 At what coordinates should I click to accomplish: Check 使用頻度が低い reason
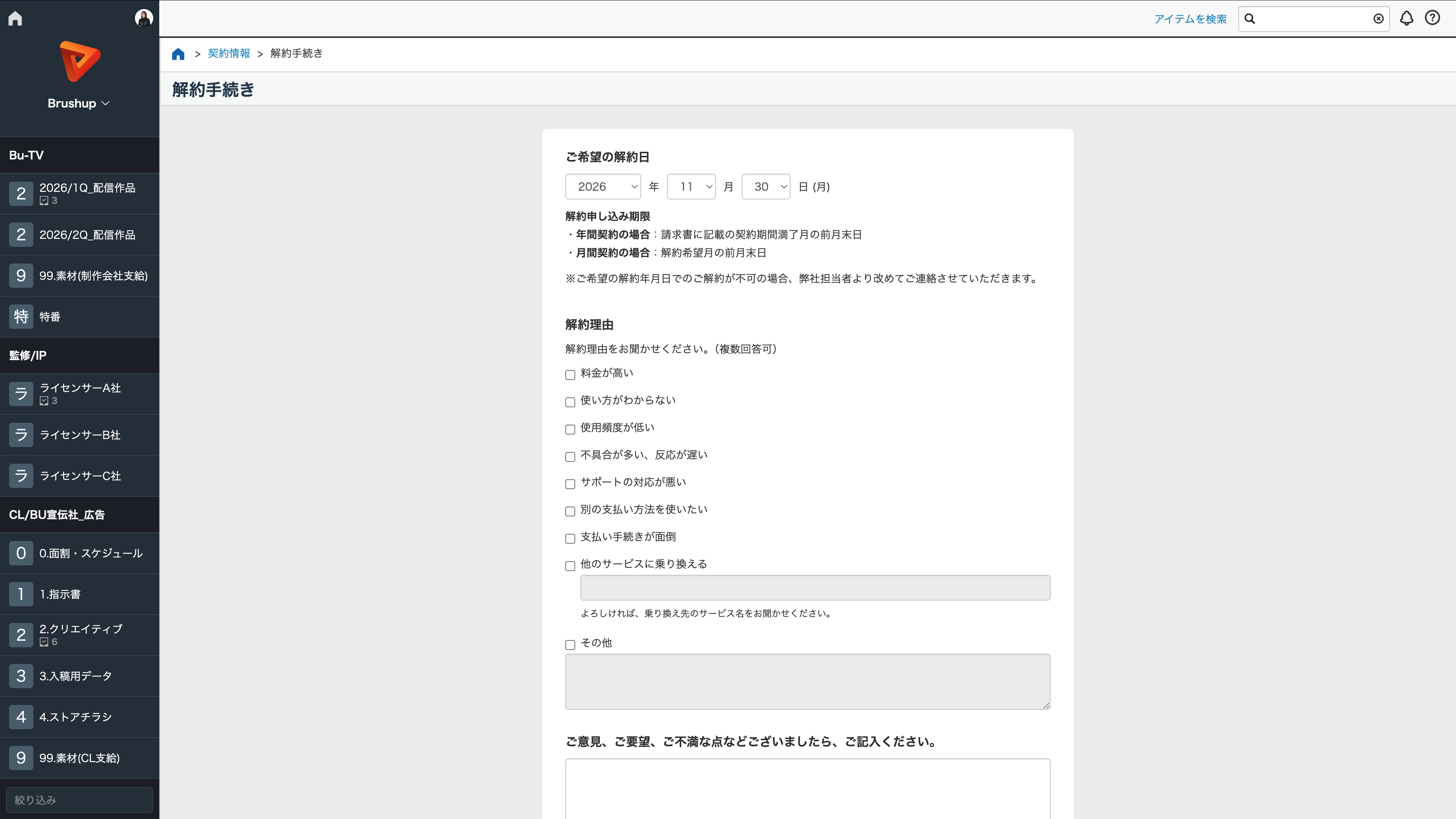pyautogui.click(x=570, y=429)
